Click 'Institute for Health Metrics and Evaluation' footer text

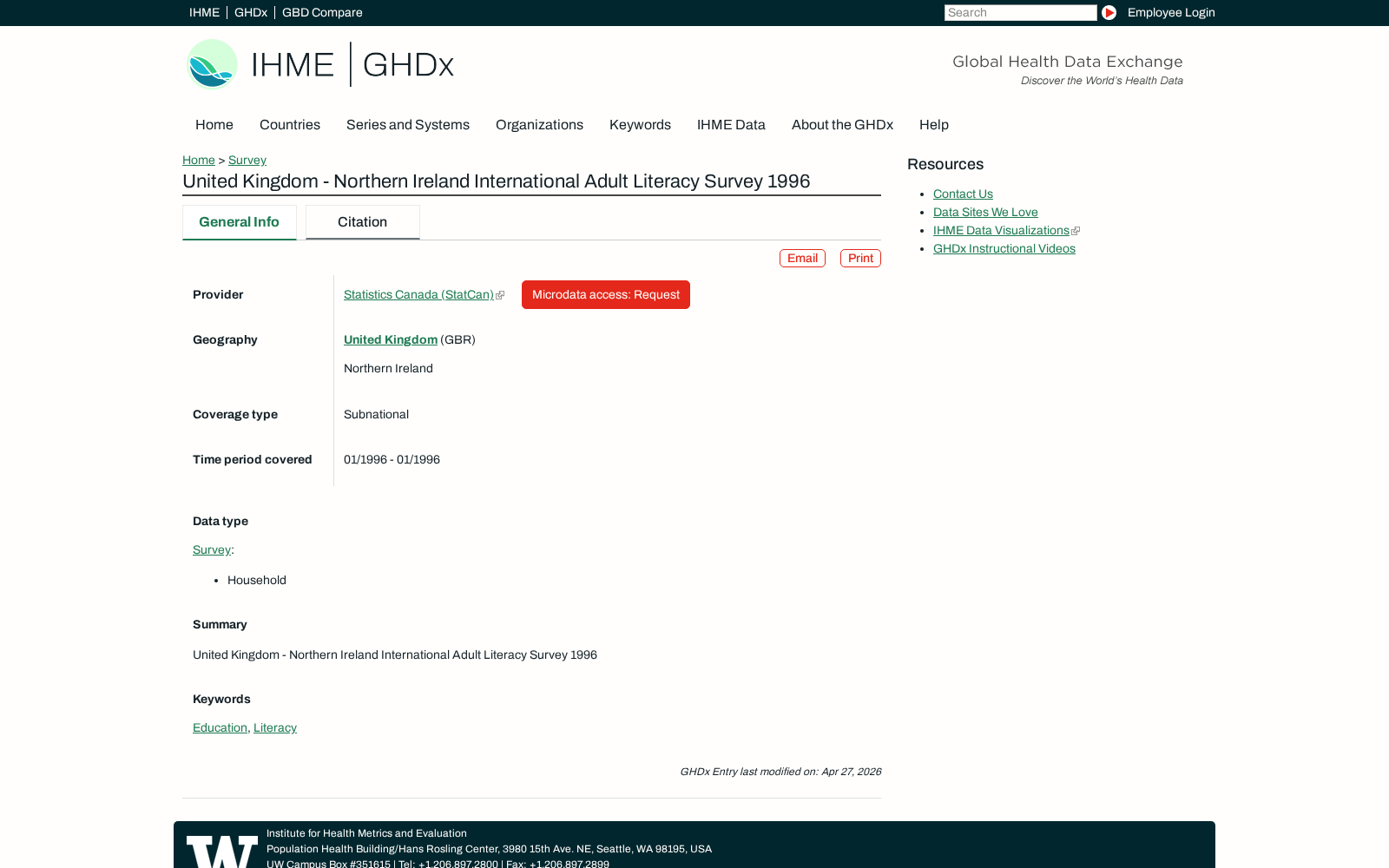click(366, 833)
